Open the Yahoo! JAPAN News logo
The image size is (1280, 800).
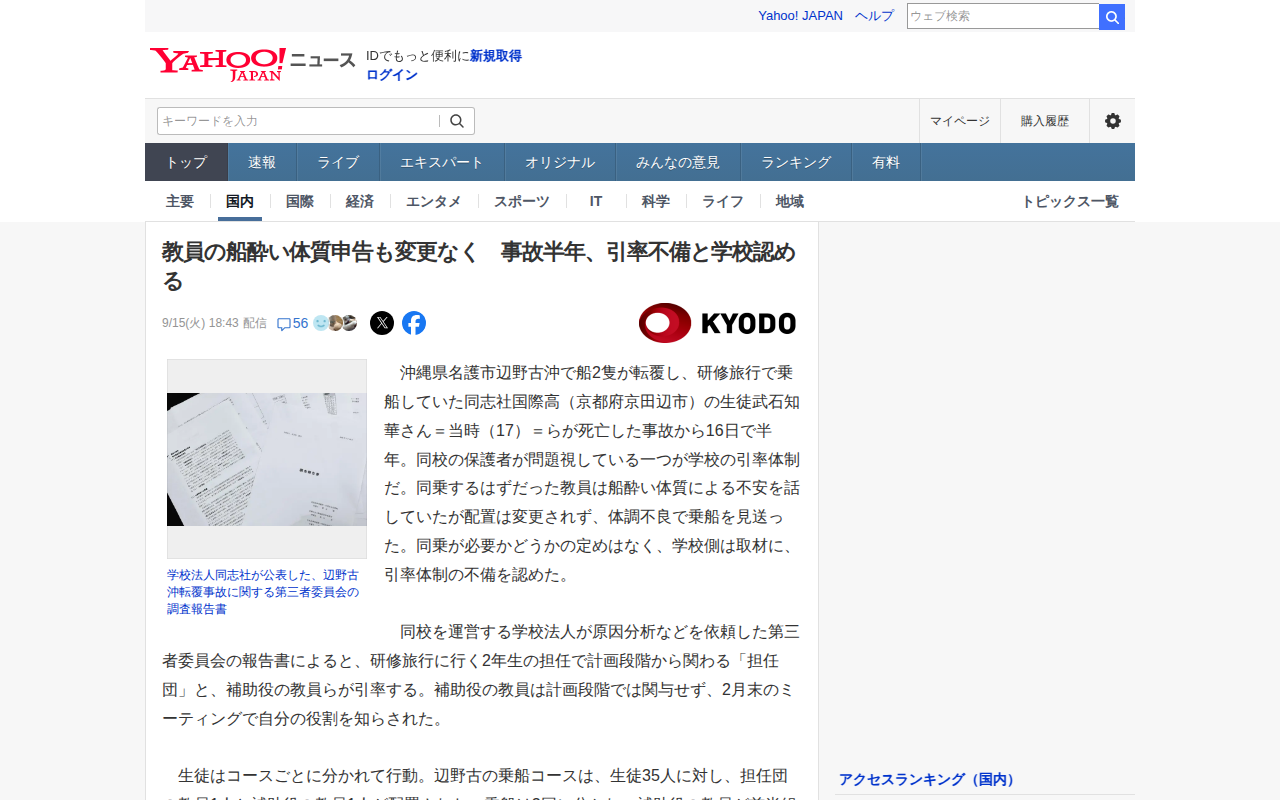pyautogui.click(x=253, y=63)
